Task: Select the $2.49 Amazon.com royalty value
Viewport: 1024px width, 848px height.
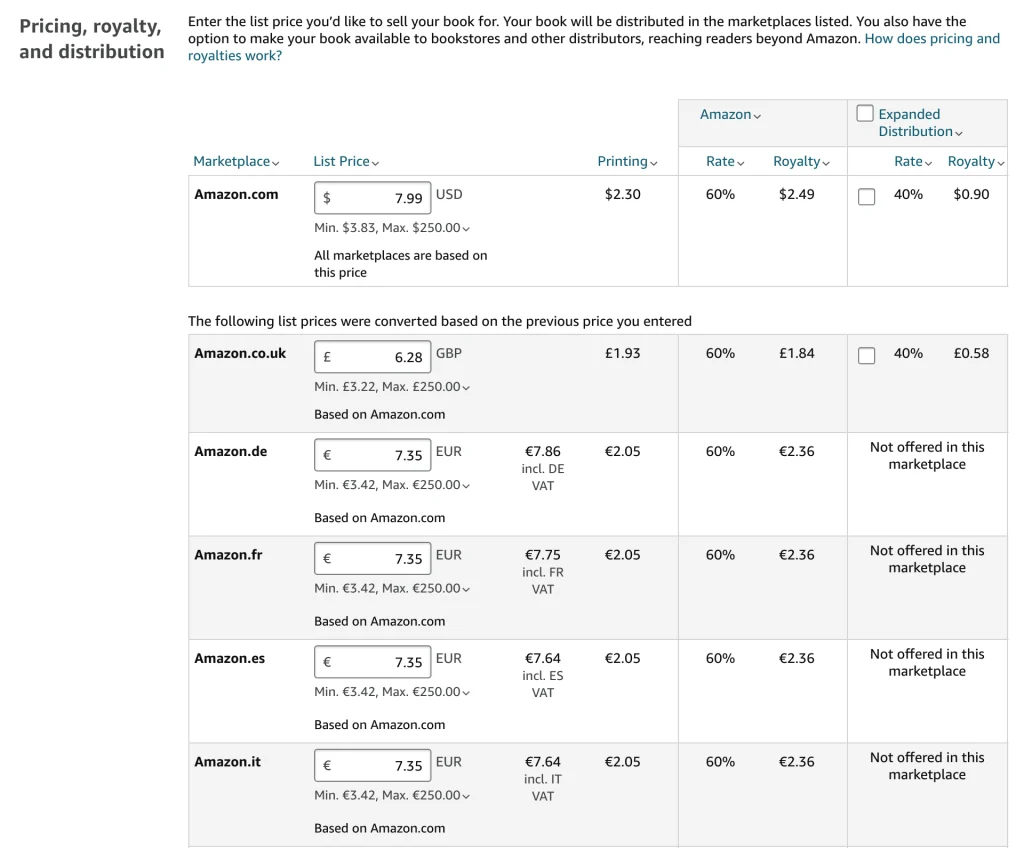Action: [x=797, y=194]
